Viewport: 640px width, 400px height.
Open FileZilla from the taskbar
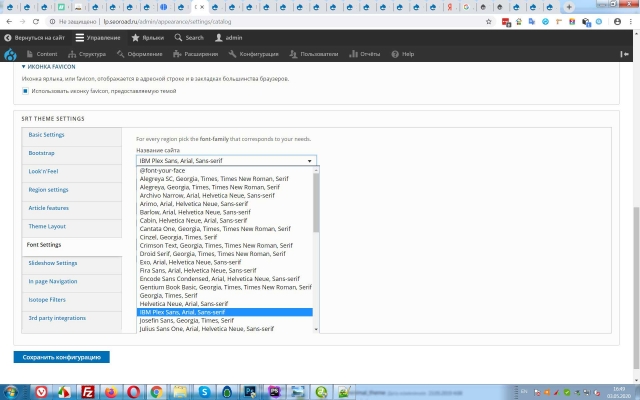[x=89, y=390]
